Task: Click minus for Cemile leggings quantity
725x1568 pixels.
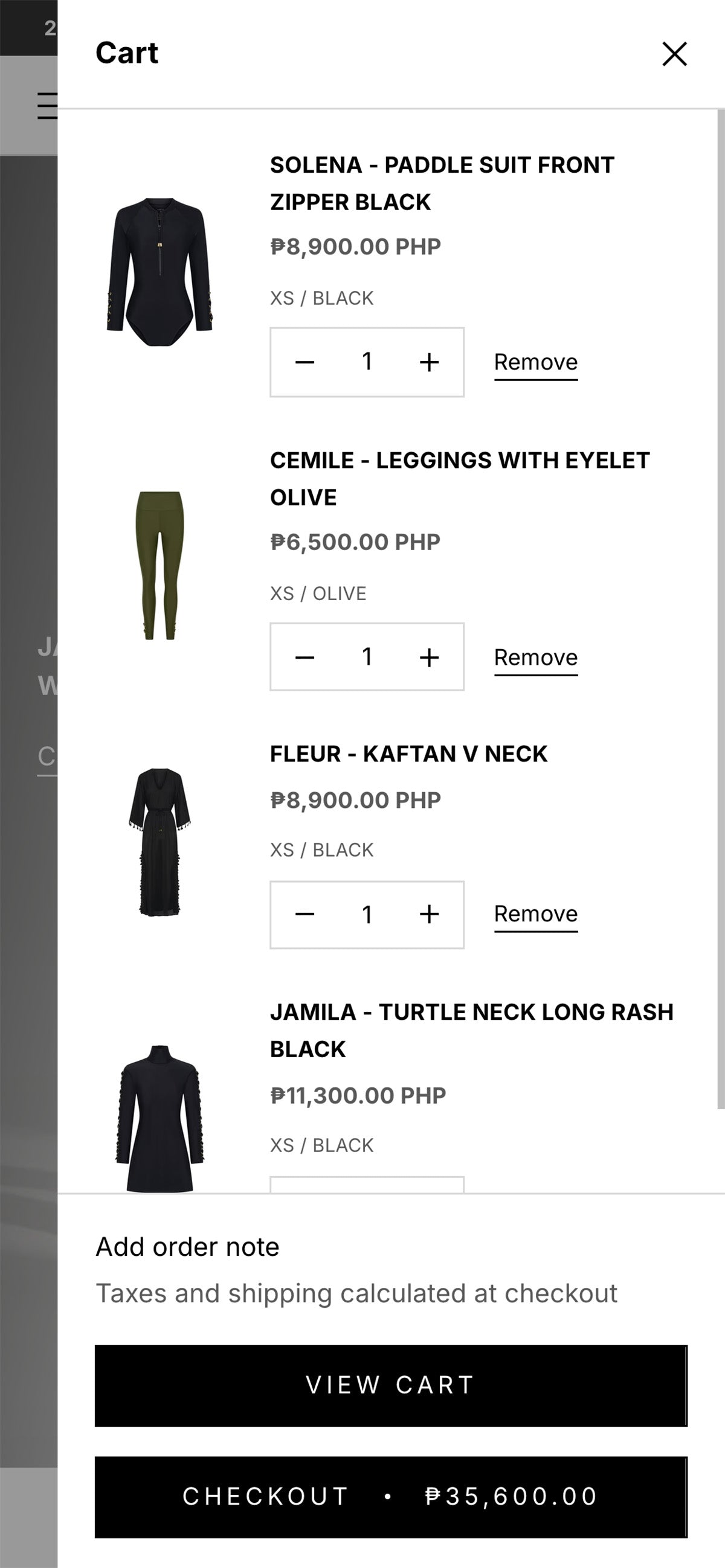Action: pyautogui.click(x=304, y=658)
